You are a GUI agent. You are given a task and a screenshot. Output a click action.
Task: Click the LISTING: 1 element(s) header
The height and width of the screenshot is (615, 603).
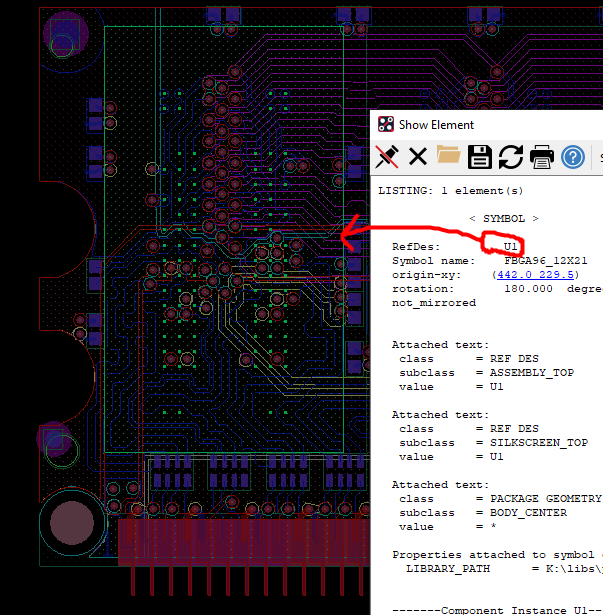pyautogui.click(x=450, y=191)
